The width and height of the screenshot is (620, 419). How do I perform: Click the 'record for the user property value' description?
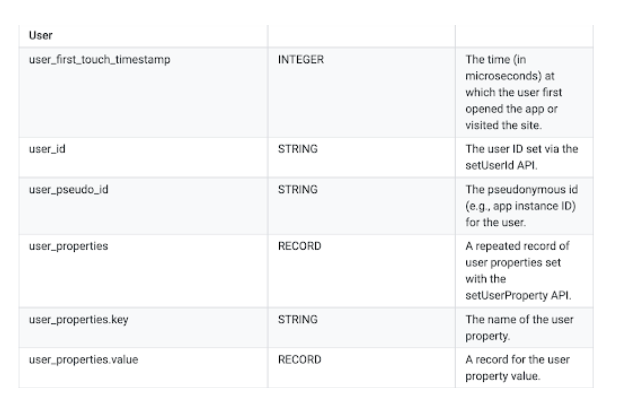pos(522,367)
